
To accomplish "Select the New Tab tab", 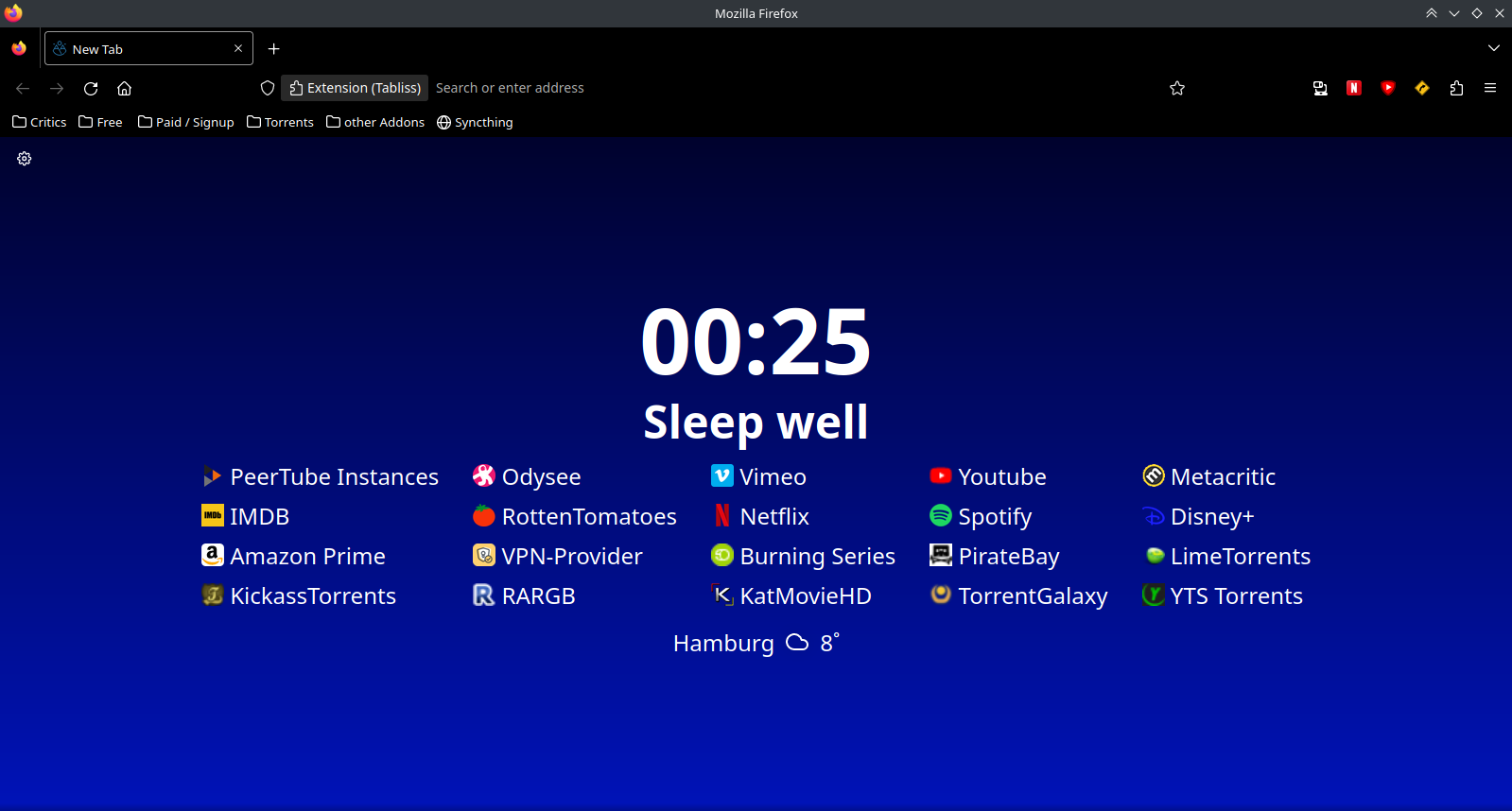I will (x=148, y=48).
